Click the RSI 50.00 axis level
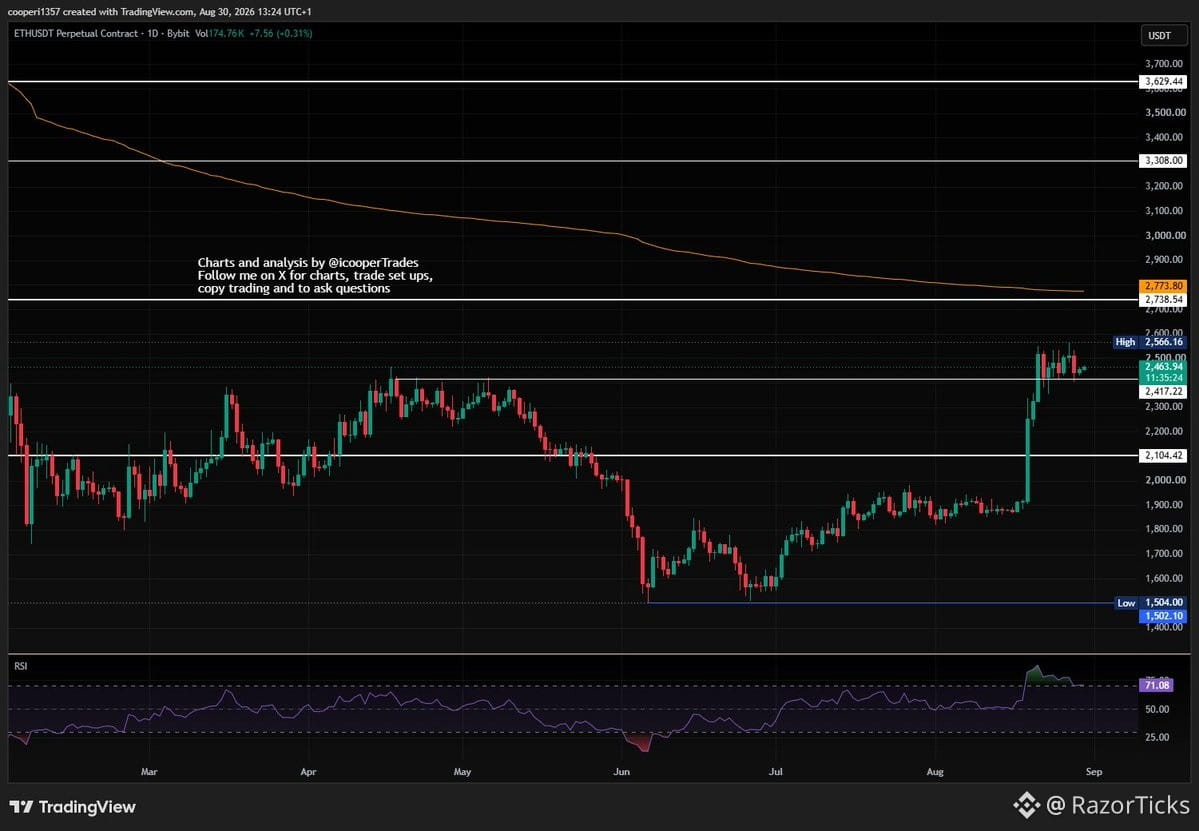The image size is (1199, 831). coord(1157,709)
